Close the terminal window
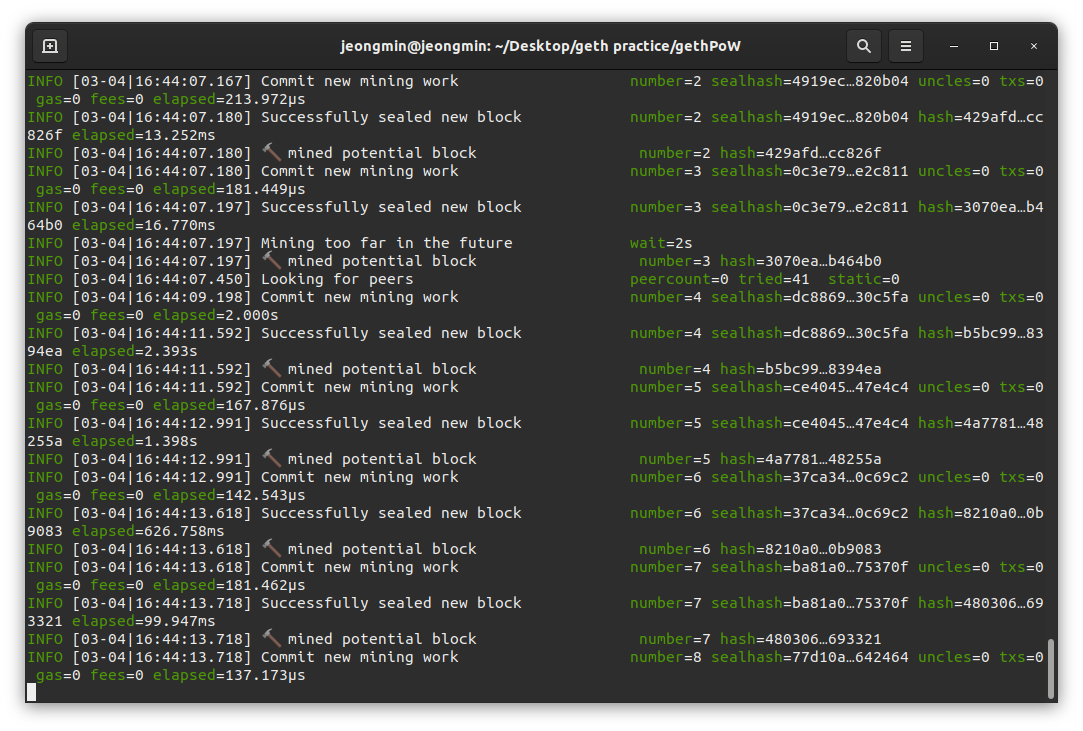Screen dimensions: 1083x731 (x=1034, y=46)
